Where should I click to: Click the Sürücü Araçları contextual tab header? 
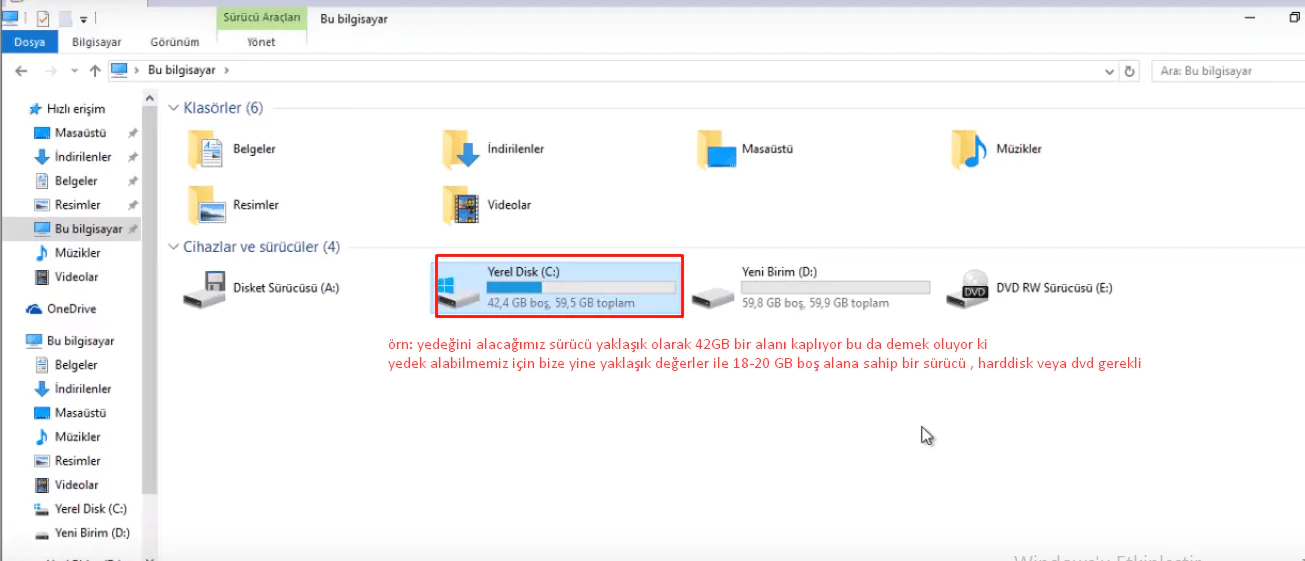click(261, 17)
